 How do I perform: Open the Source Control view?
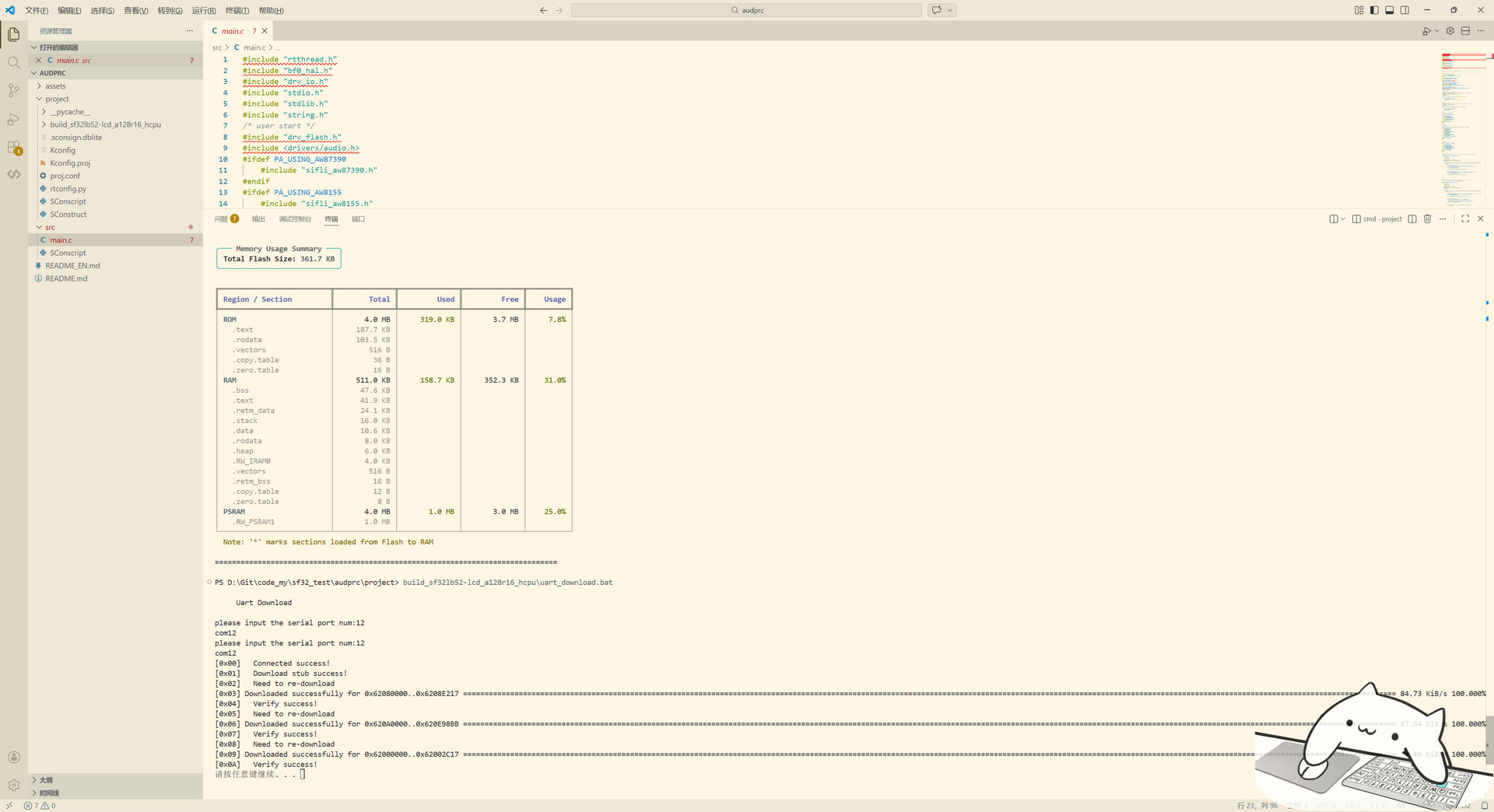coord(13,91)
